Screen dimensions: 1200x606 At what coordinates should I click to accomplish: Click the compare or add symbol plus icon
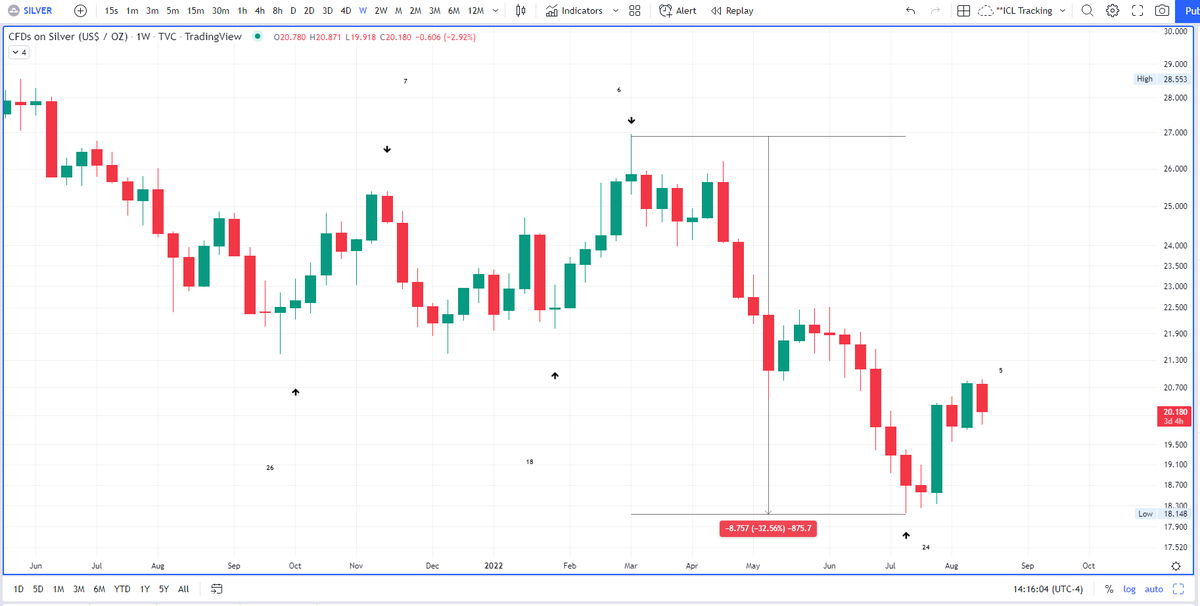(80, 10)
